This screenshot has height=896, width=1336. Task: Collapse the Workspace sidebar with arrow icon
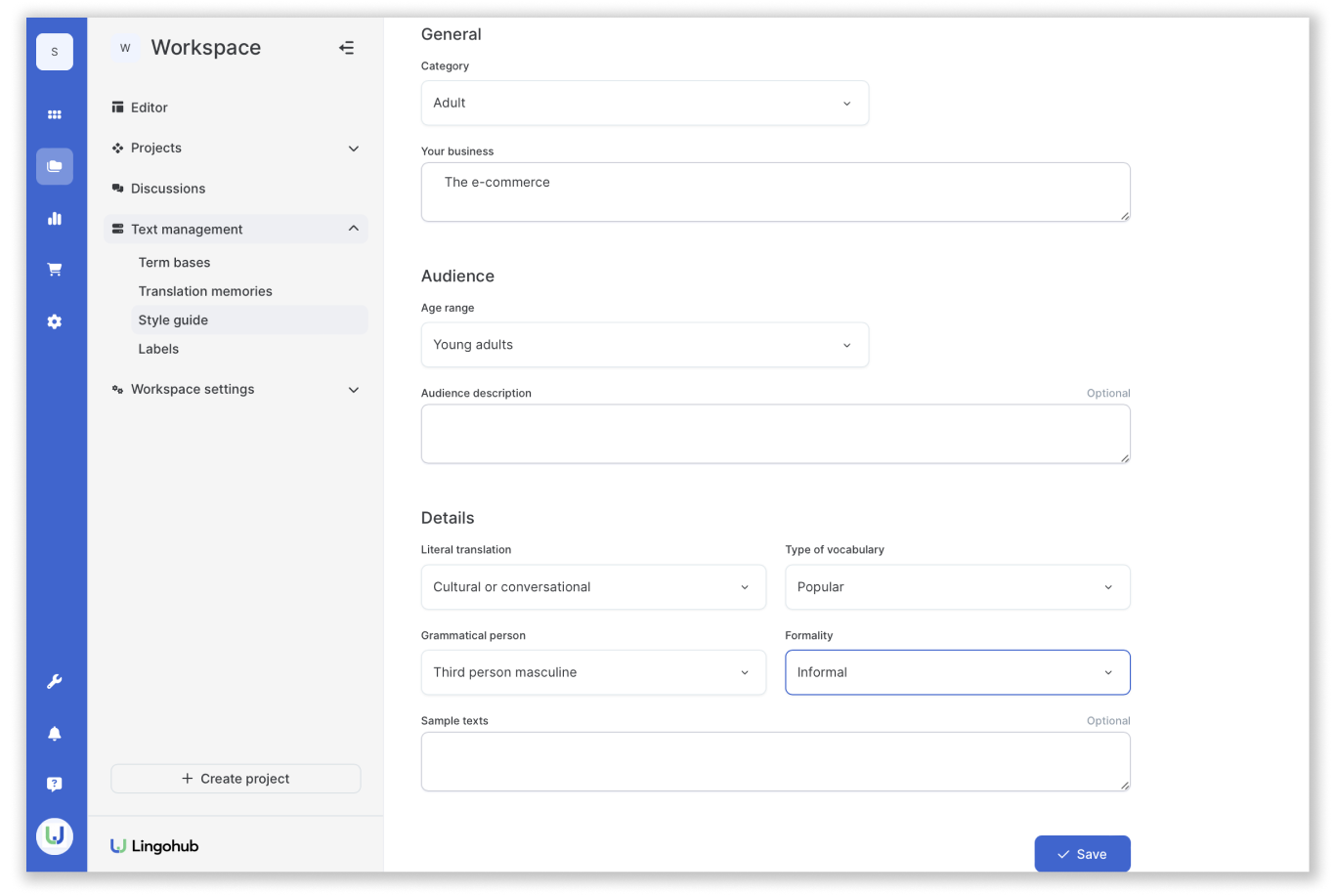click(x=347, y=48)
